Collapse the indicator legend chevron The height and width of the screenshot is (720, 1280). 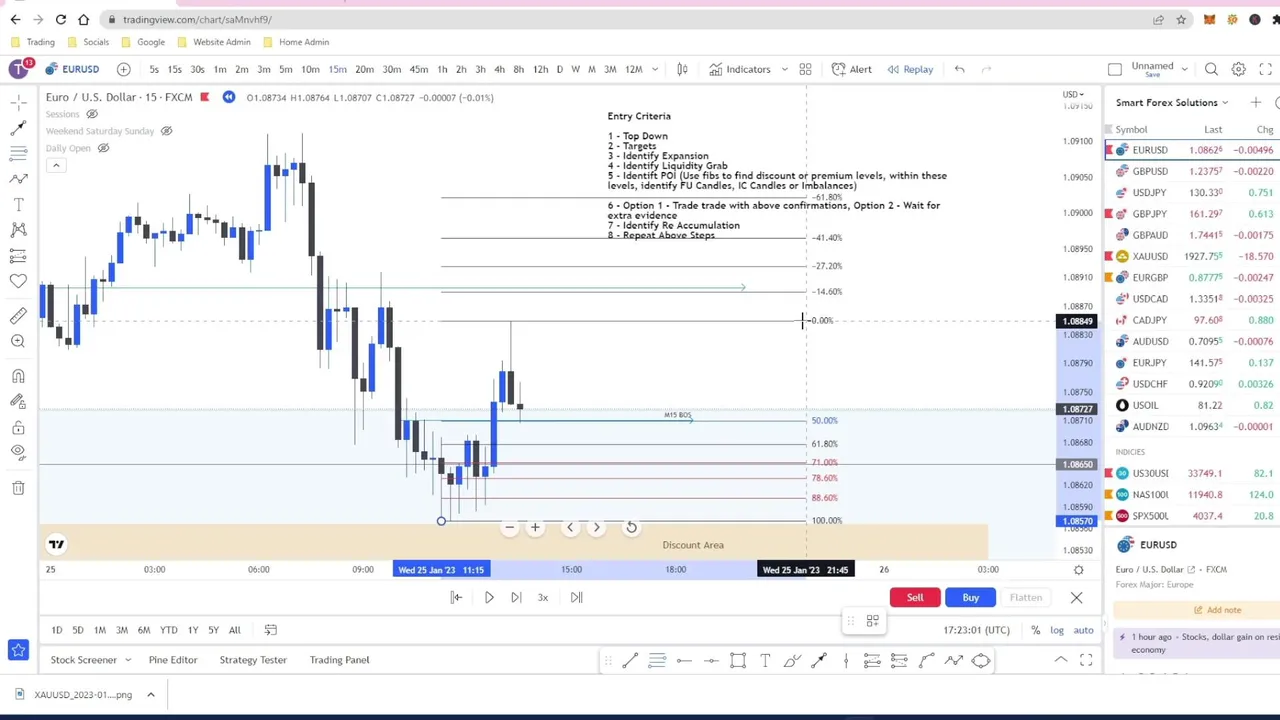click(56, 165)
